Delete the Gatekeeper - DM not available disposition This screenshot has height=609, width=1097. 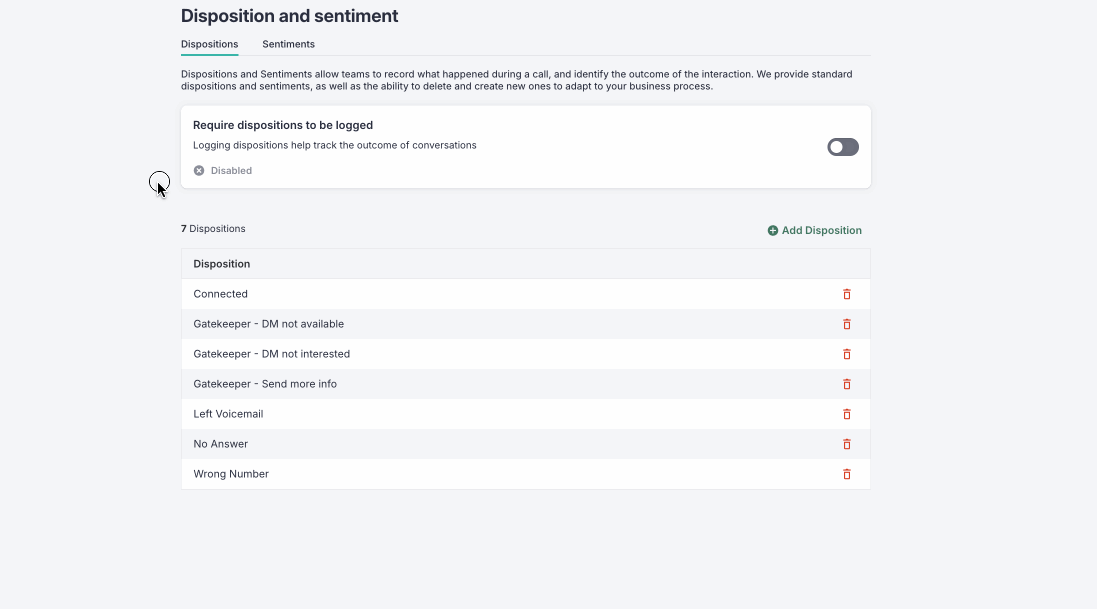[x=847, y=324]
